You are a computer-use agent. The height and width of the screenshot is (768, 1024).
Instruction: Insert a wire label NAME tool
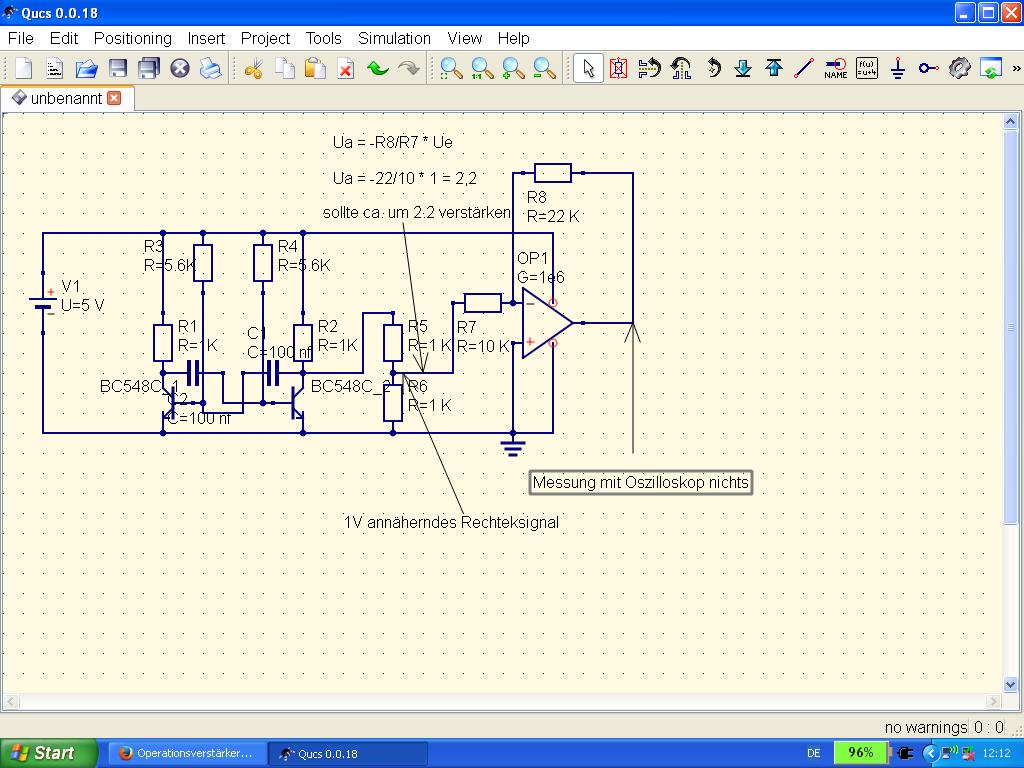pyautogui.click(x=835, y=68)
